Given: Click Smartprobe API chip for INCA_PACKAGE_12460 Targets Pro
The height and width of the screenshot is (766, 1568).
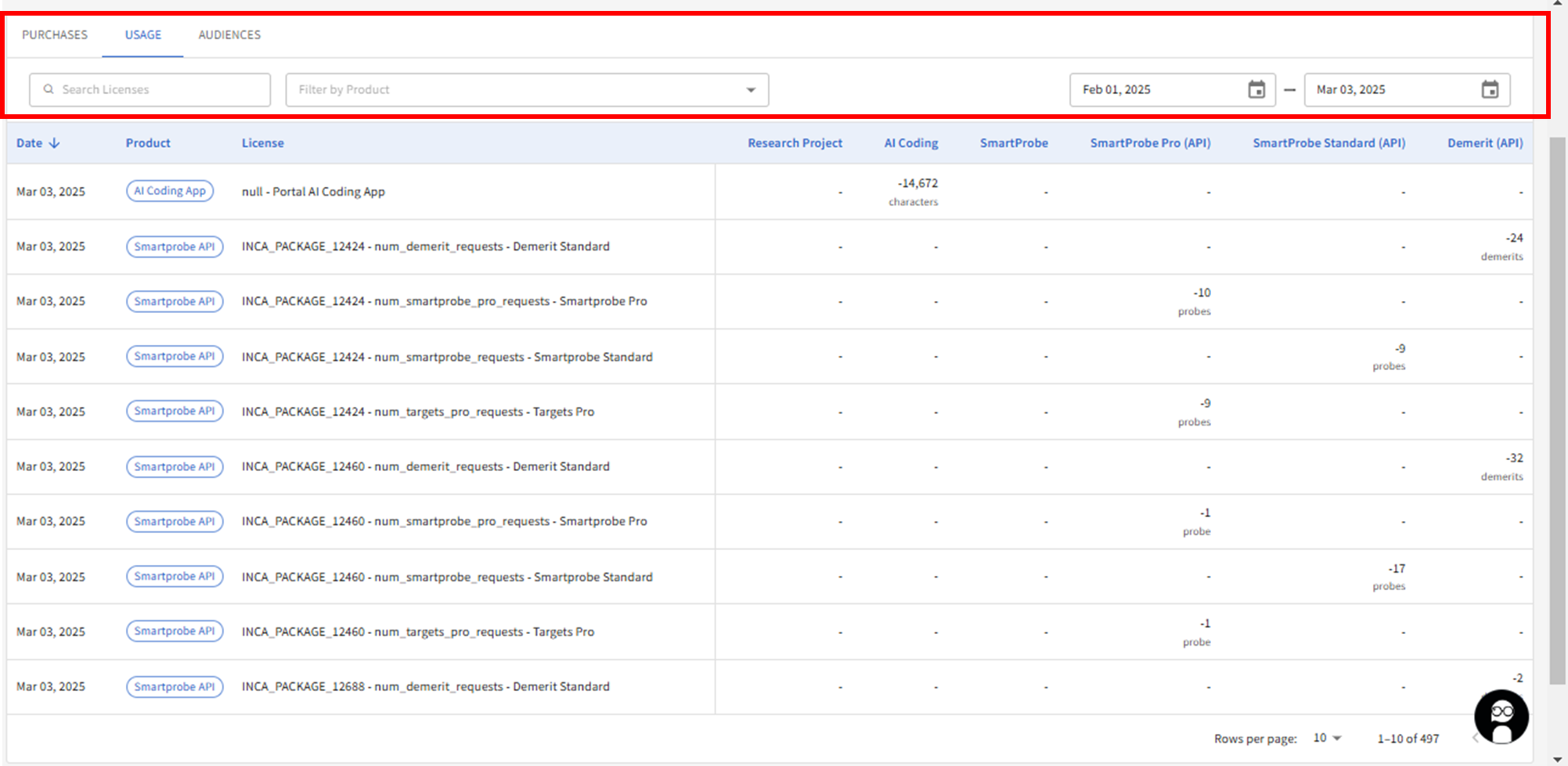Looking at the screenshot, I should pyautogui.click(x=175, y=631).
